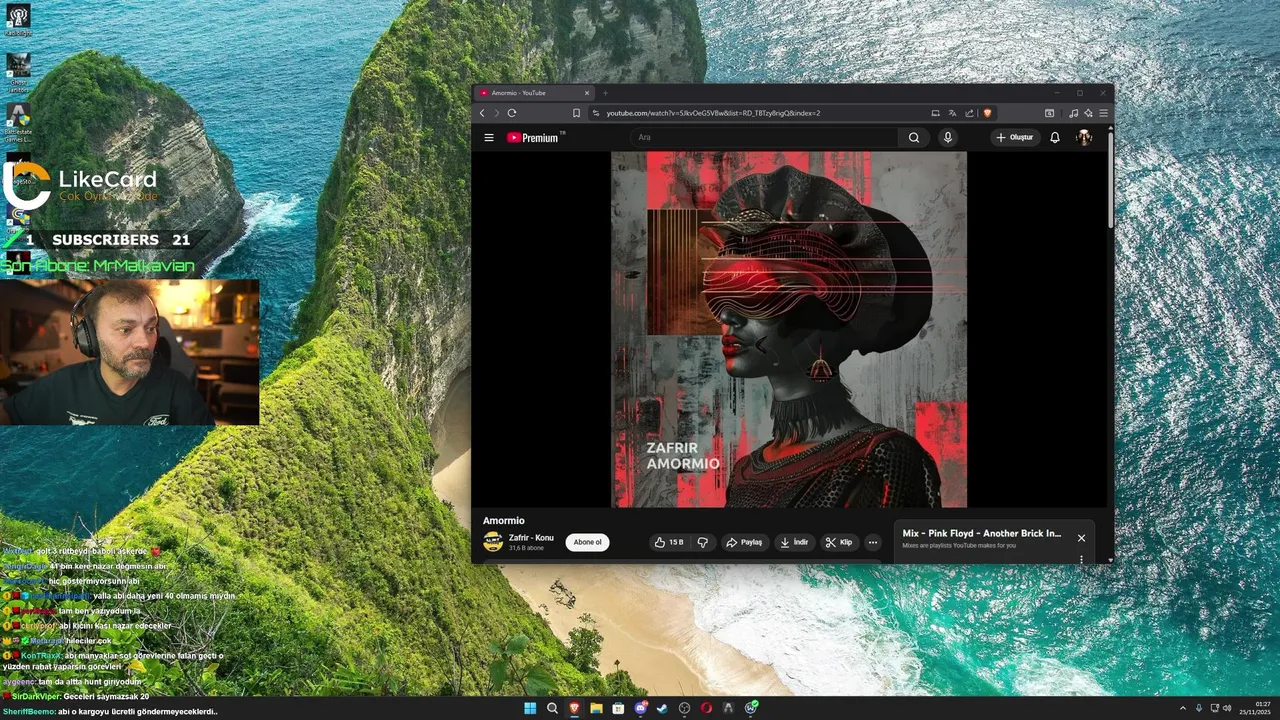Image resolution: width=1280 pixels, height=720 pixels.
Task: Open Brave wallet/sidebar icon in toolbar
Action: [1049, 113]
